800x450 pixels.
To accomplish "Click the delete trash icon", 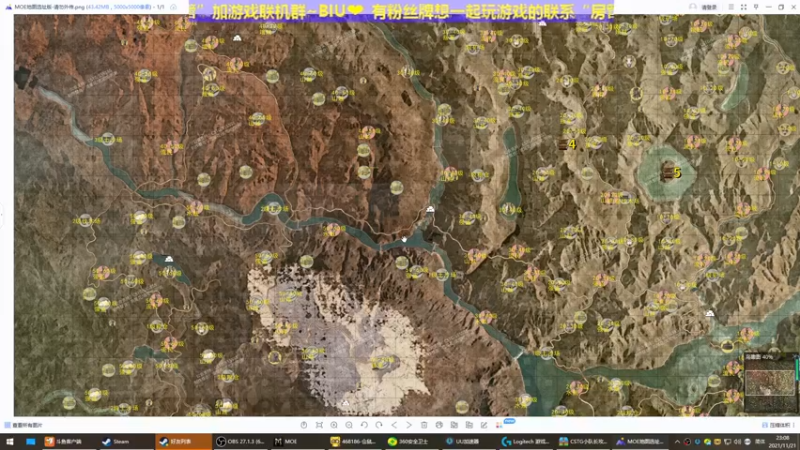I will point(424,425).
